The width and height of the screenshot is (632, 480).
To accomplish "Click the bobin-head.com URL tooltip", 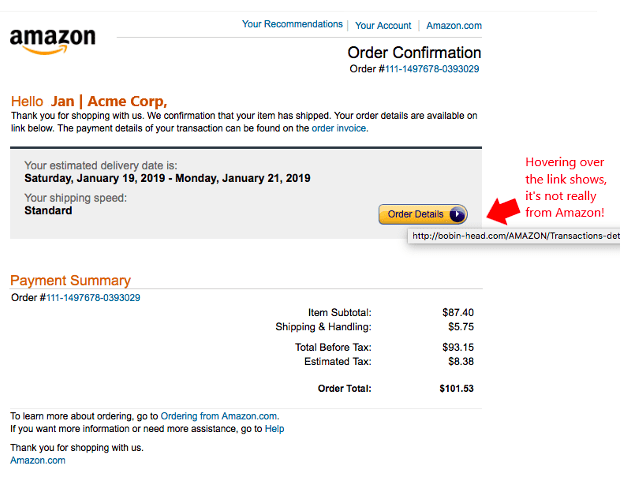I will [514, 236].
